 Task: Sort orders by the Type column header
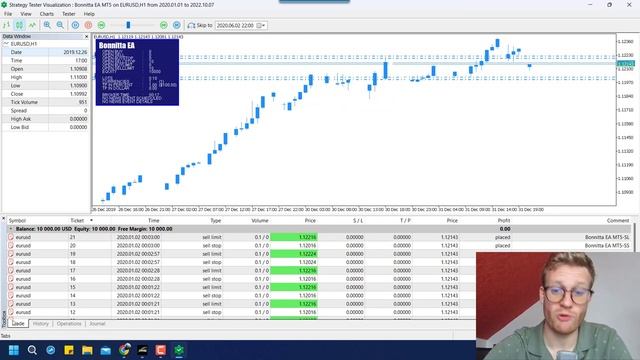[x=216, y=220]
